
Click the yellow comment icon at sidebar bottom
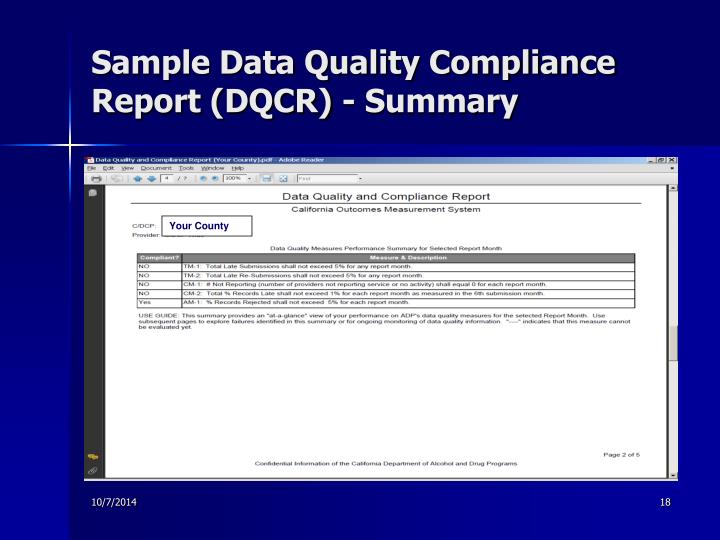click(93, 456)
